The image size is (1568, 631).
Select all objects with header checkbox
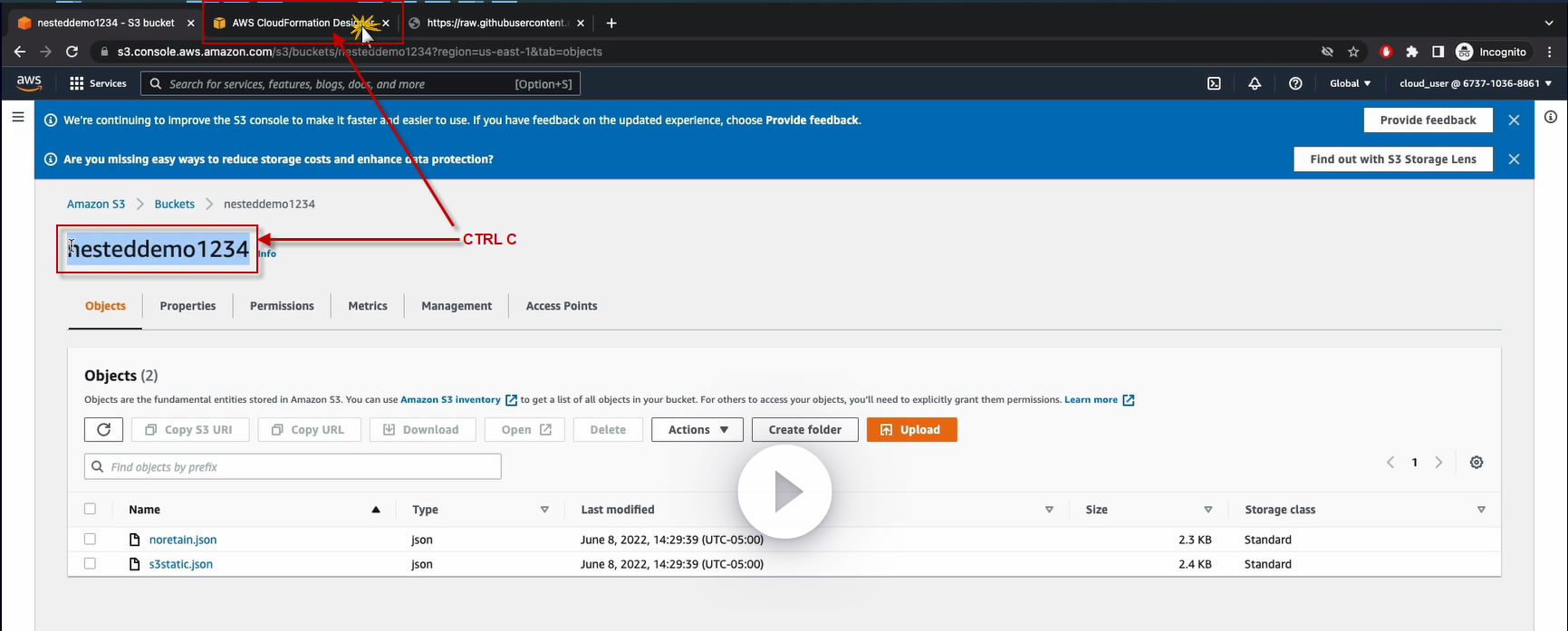pyautogui.click(x=90, y=509)
